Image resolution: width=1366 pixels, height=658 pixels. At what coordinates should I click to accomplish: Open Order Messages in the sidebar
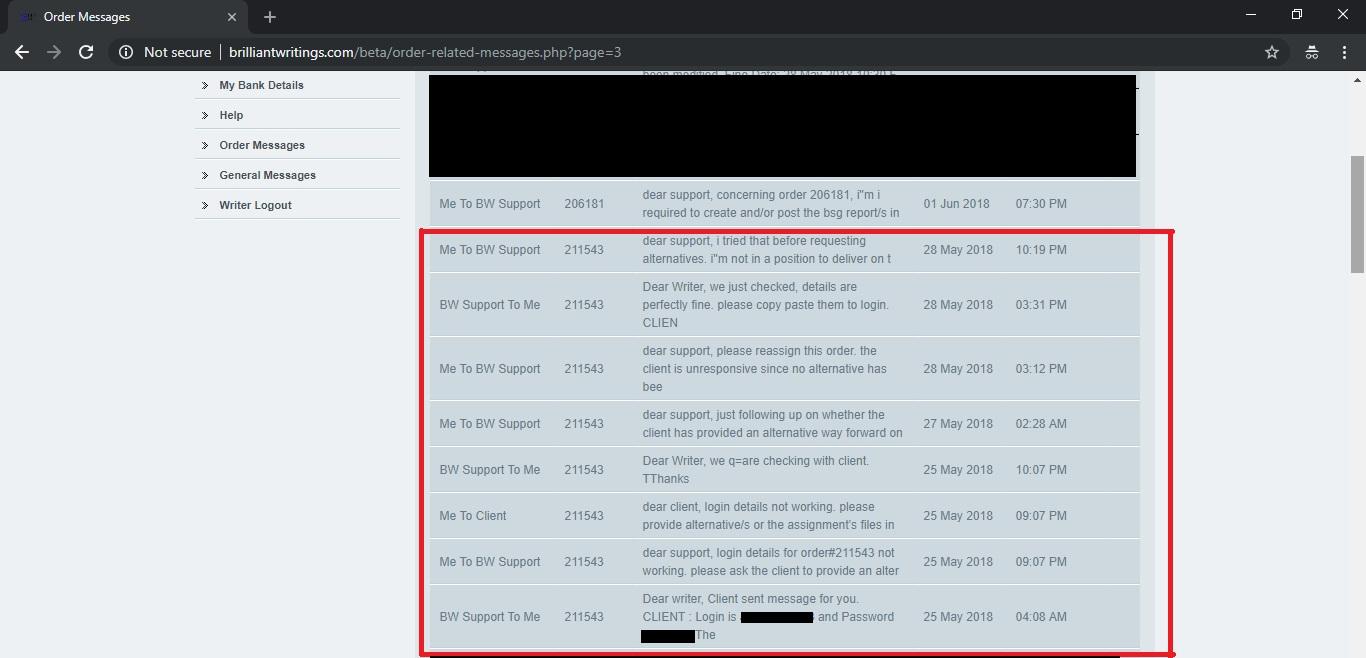coord(262,145)
